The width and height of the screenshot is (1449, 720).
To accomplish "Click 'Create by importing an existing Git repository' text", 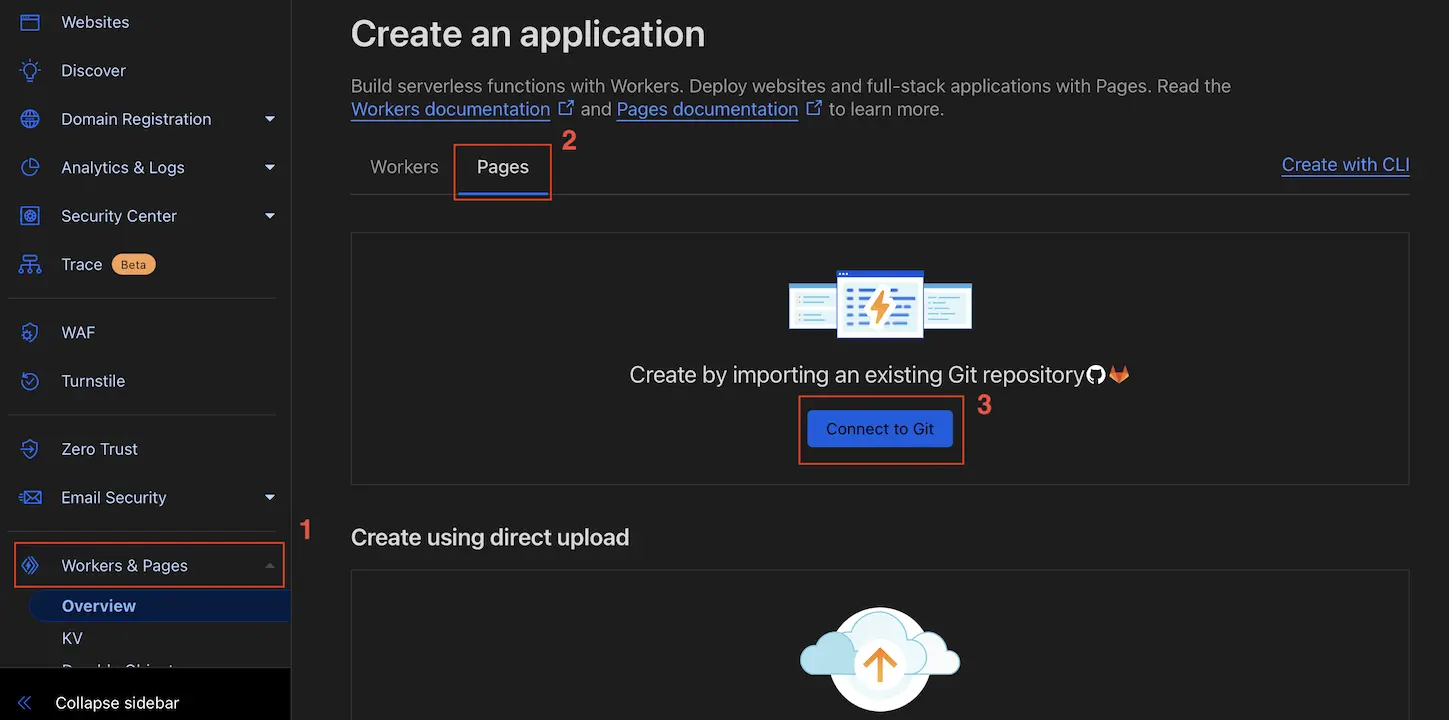I will coord(857,375).
